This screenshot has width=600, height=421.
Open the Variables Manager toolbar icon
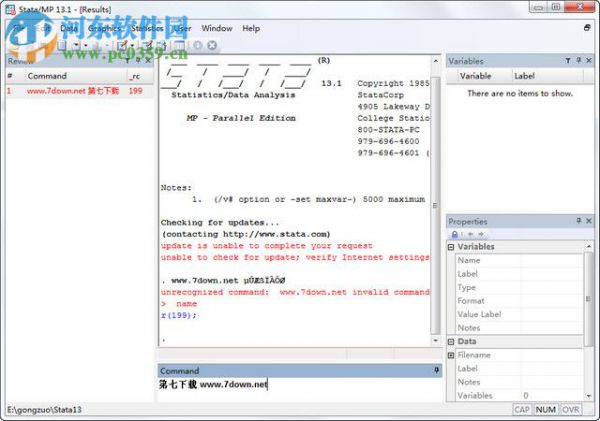click(x=179, y=46)
